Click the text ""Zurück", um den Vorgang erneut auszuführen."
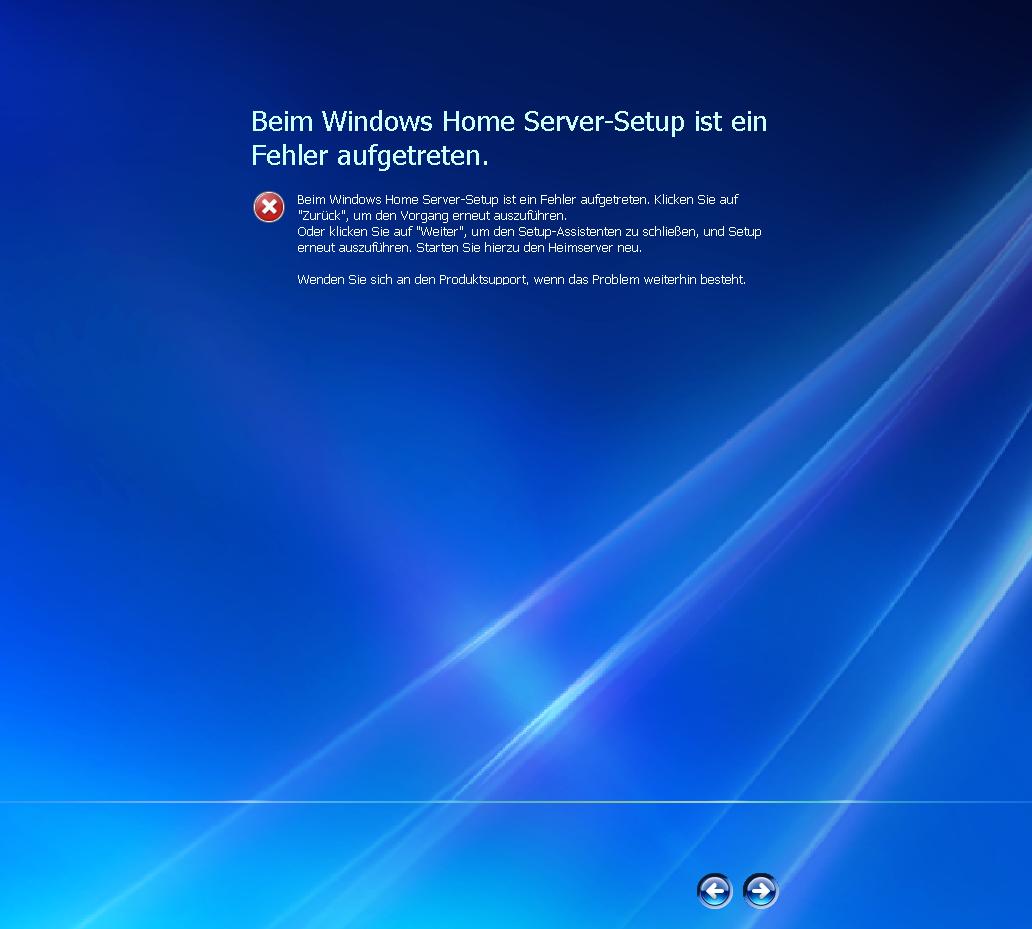1032x929 pixels. (x=432, y=216)
